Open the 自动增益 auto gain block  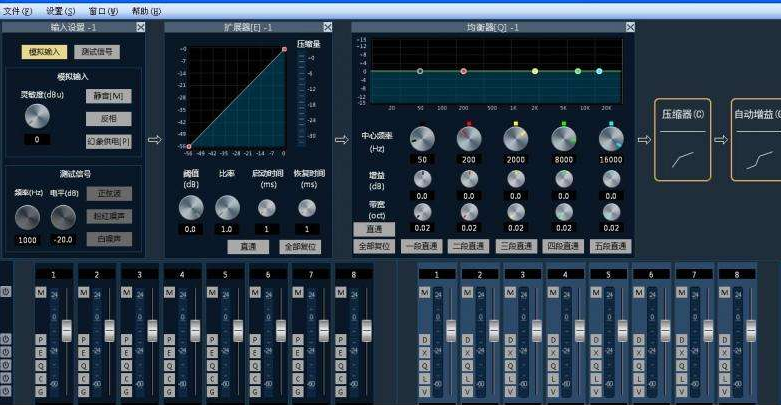click(x=756, y=139)
